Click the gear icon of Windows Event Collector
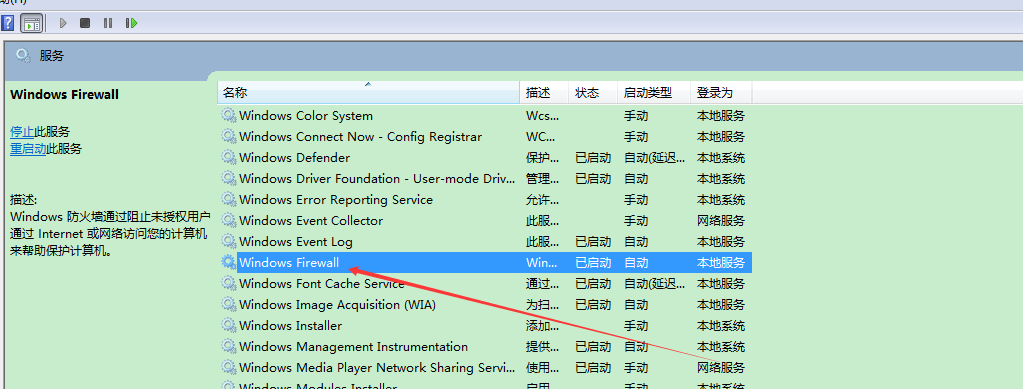This screenshot has height=389, width=1023. [228, 220]
